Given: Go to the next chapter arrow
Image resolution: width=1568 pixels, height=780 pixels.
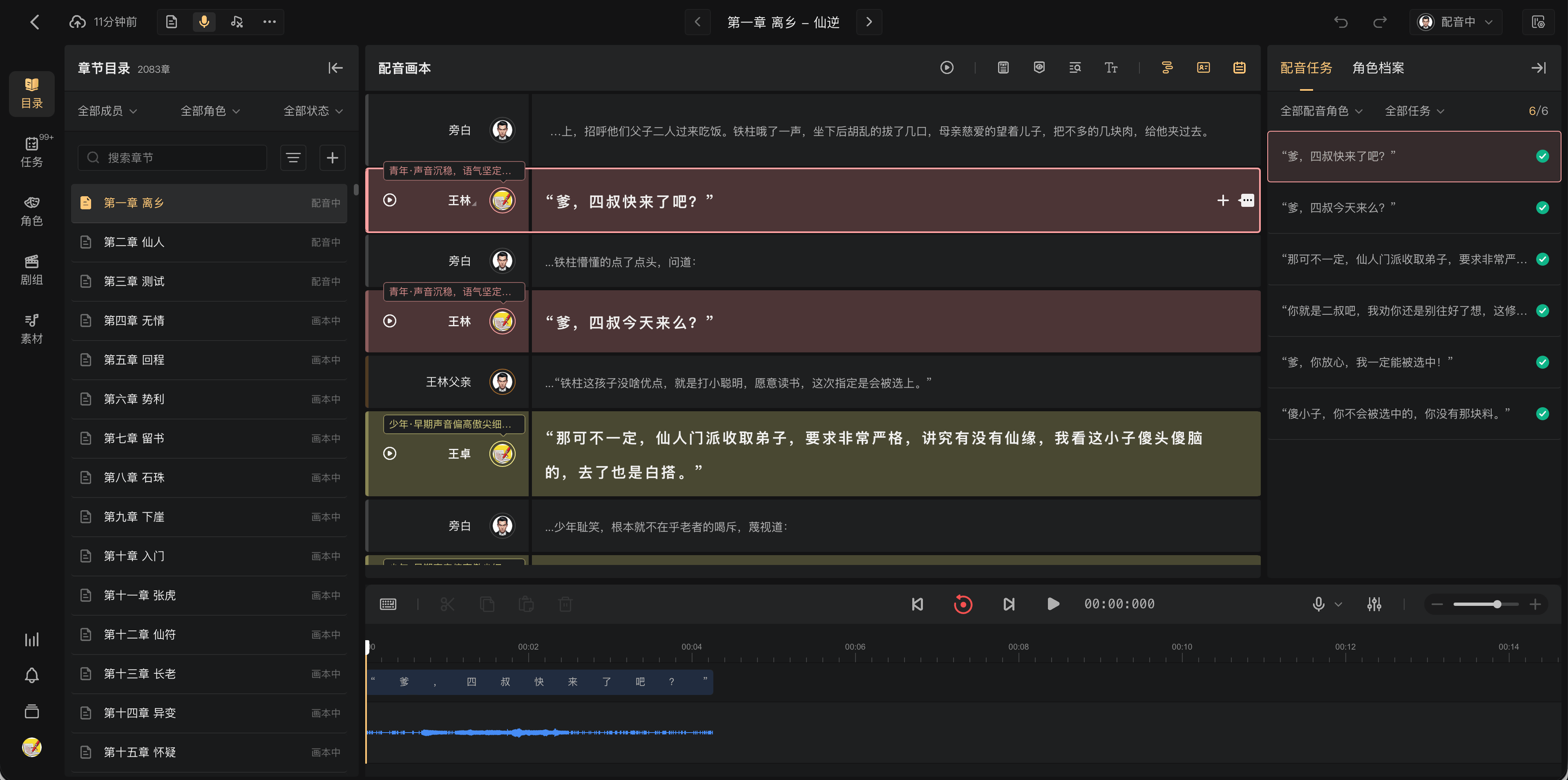Looking at the screenshot, I should pyautogui.click(x=869, y=22).
